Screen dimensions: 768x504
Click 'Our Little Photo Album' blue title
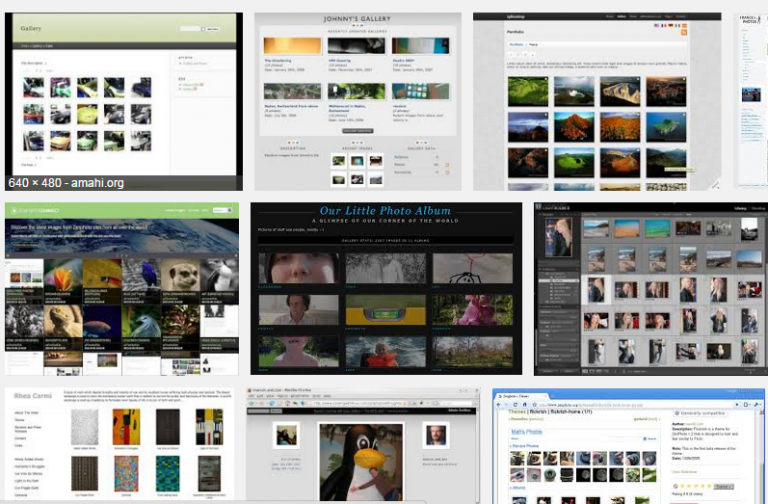(385, 212)
